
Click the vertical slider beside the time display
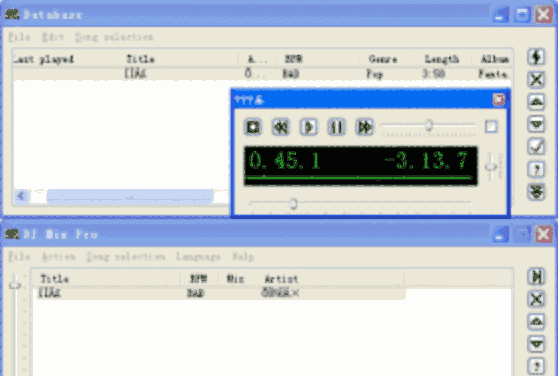tap(491, 166)
